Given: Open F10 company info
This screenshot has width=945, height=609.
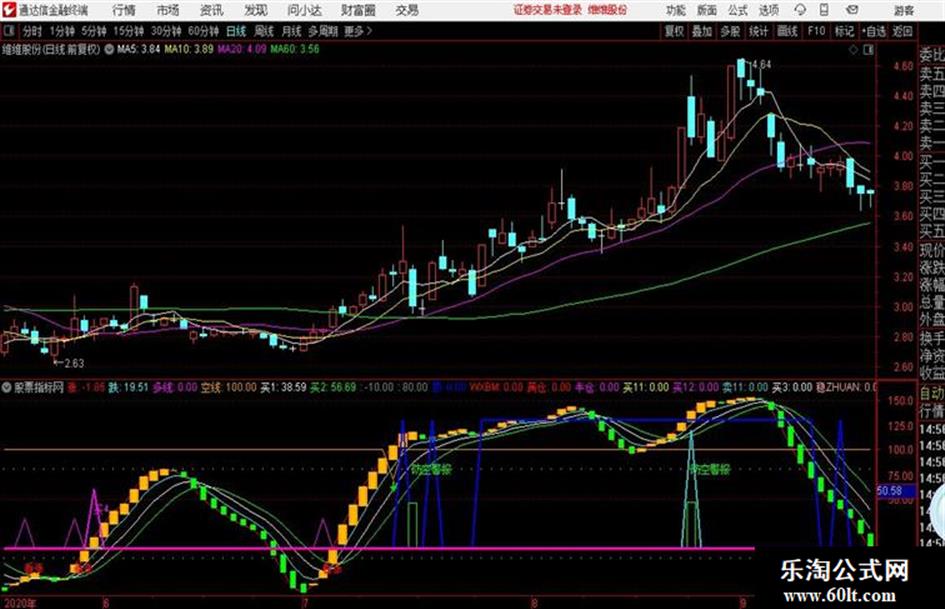Looking at the screenshot, I should tap(816, 31).
